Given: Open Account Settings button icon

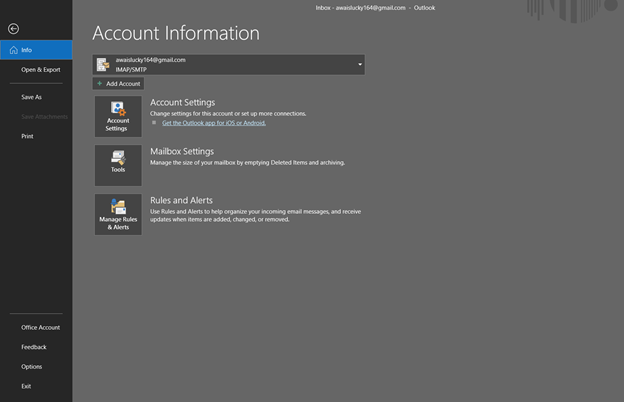Looking at the screenshot, I should point(118,116).
